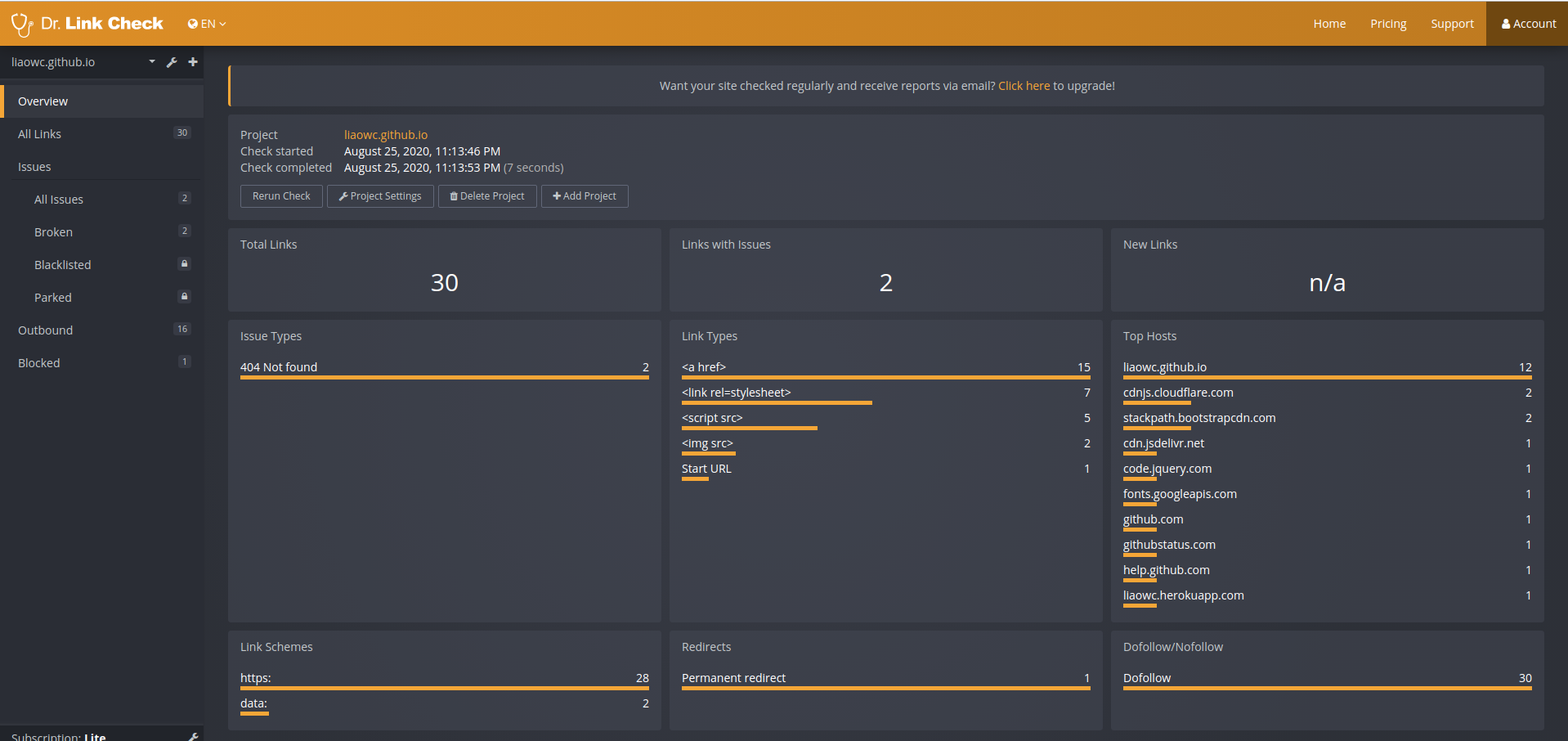Open Project Settings
This screenshot has width=1568, height=741.
tap(380, 196)
